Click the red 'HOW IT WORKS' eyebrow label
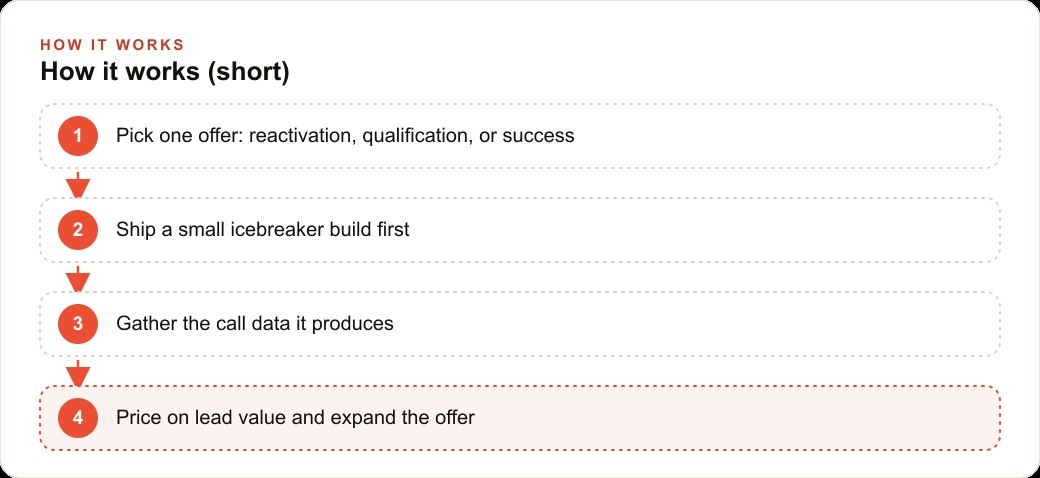Image resolution: width=1040 pixels, height=478 pixels. coord(112,45)
